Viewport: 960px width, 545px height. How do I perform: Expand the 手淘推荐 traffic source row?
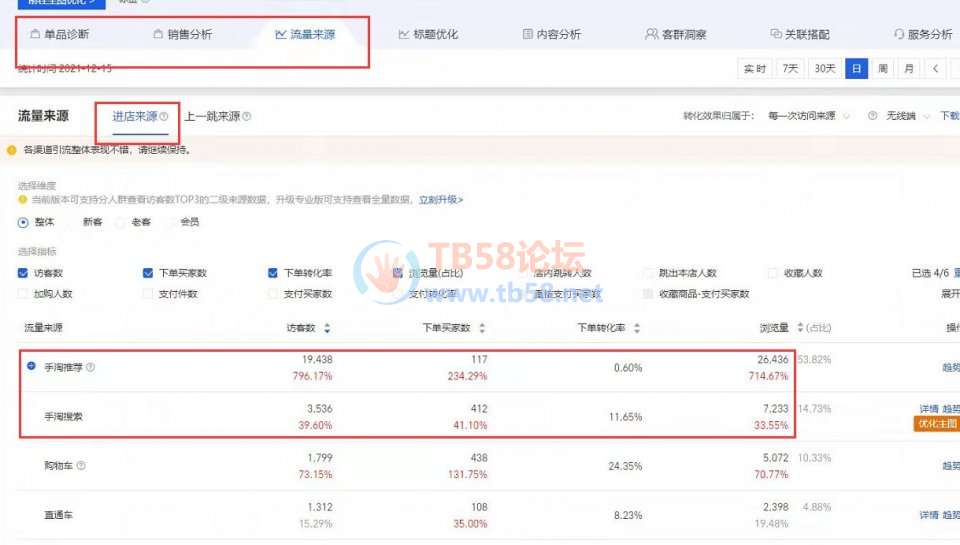(x=31, y=367)
